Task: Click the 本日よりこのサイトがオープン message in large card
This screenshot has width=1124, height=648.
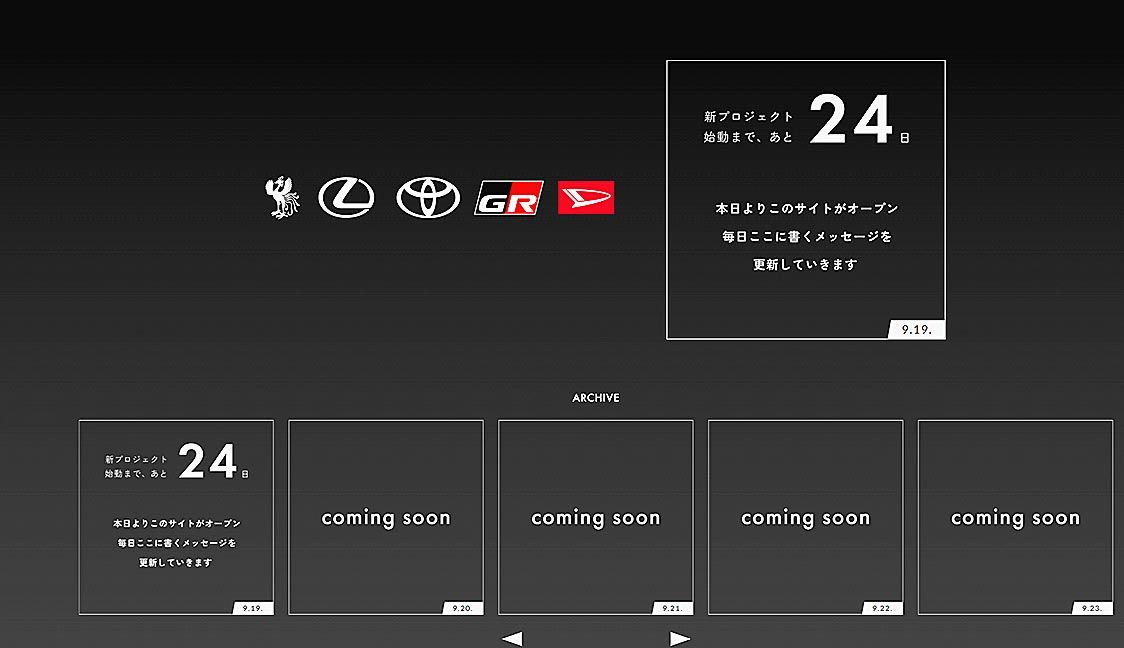Action: click(x=806, y=209)
